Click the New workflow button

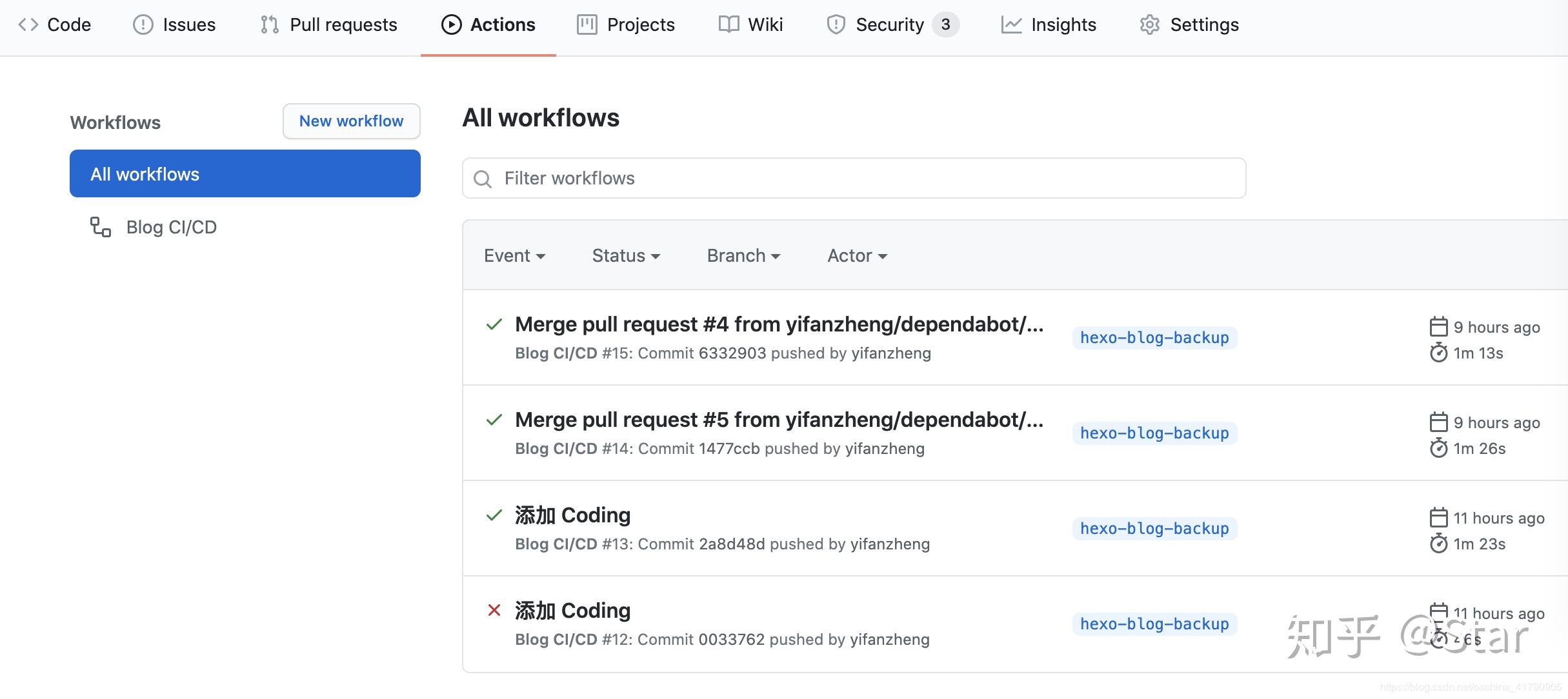point(351,121)
